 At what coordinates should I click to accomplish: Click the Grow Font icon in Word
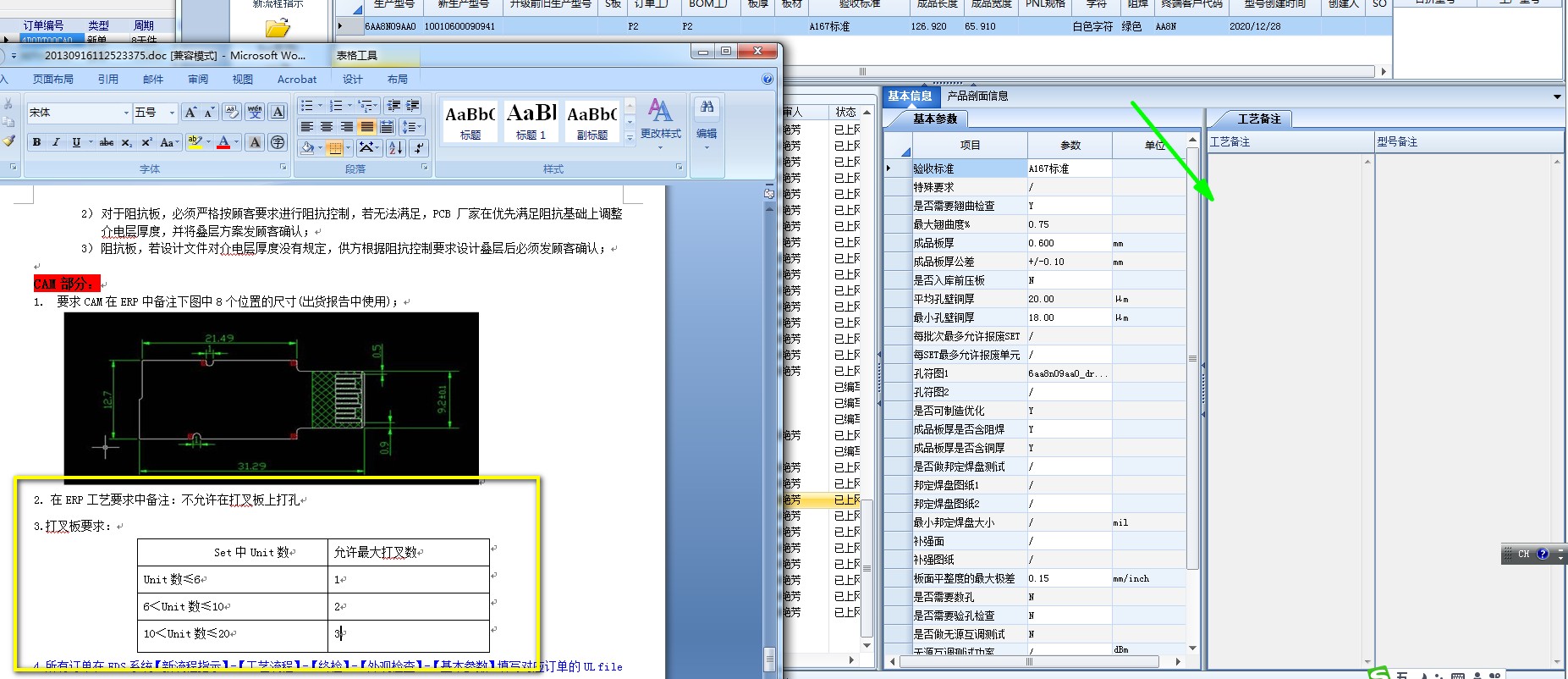tap(190, 112)
